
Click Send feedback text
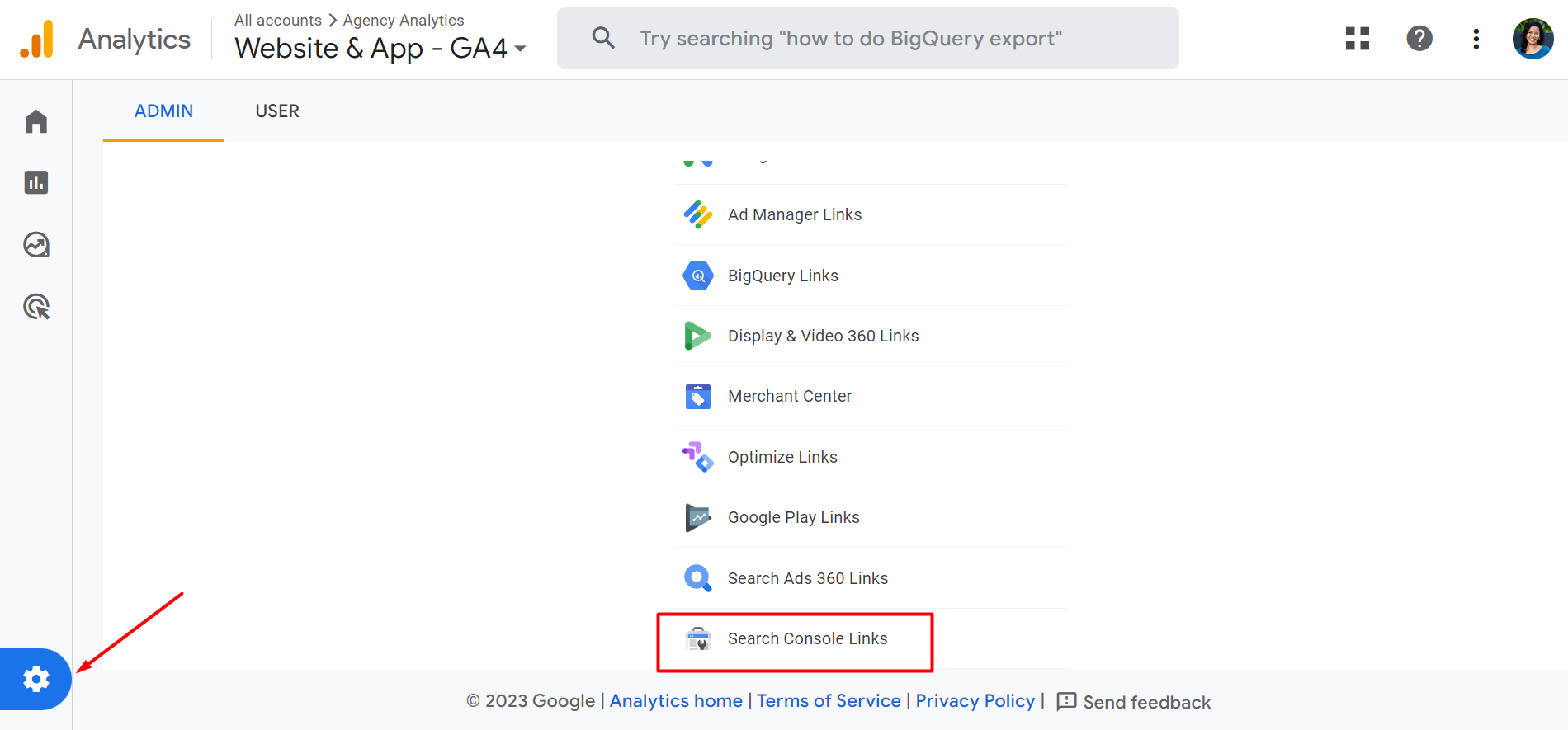pos(1147,702)
